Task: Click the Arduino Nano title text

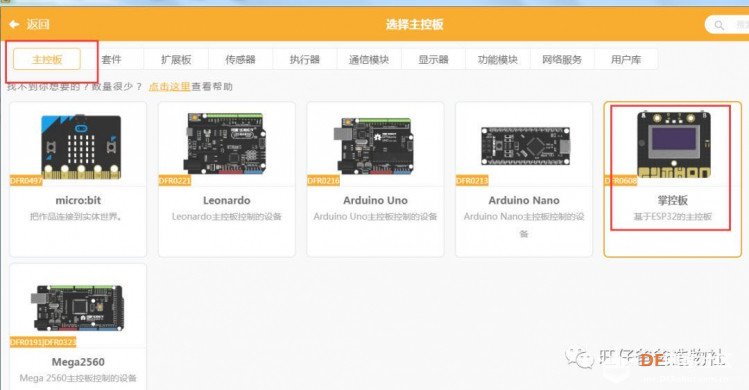Action: [524, 200]
